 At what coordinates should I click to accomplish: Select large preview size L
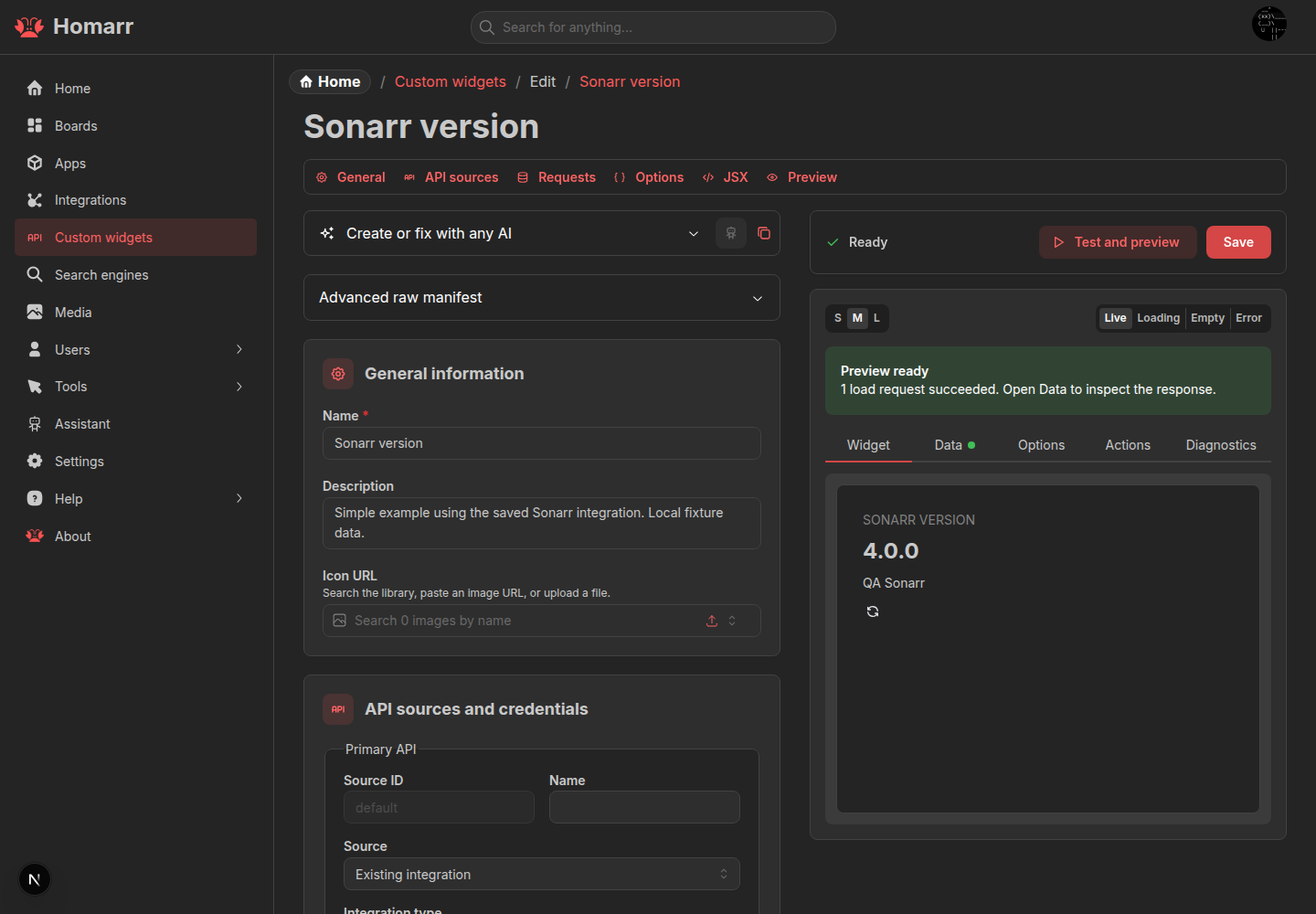pos(876,318)
